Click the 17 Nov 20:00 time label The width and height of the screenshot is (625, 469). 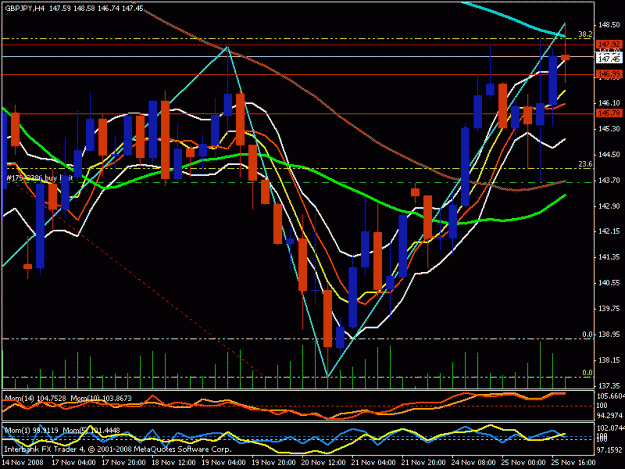point(123,463)
